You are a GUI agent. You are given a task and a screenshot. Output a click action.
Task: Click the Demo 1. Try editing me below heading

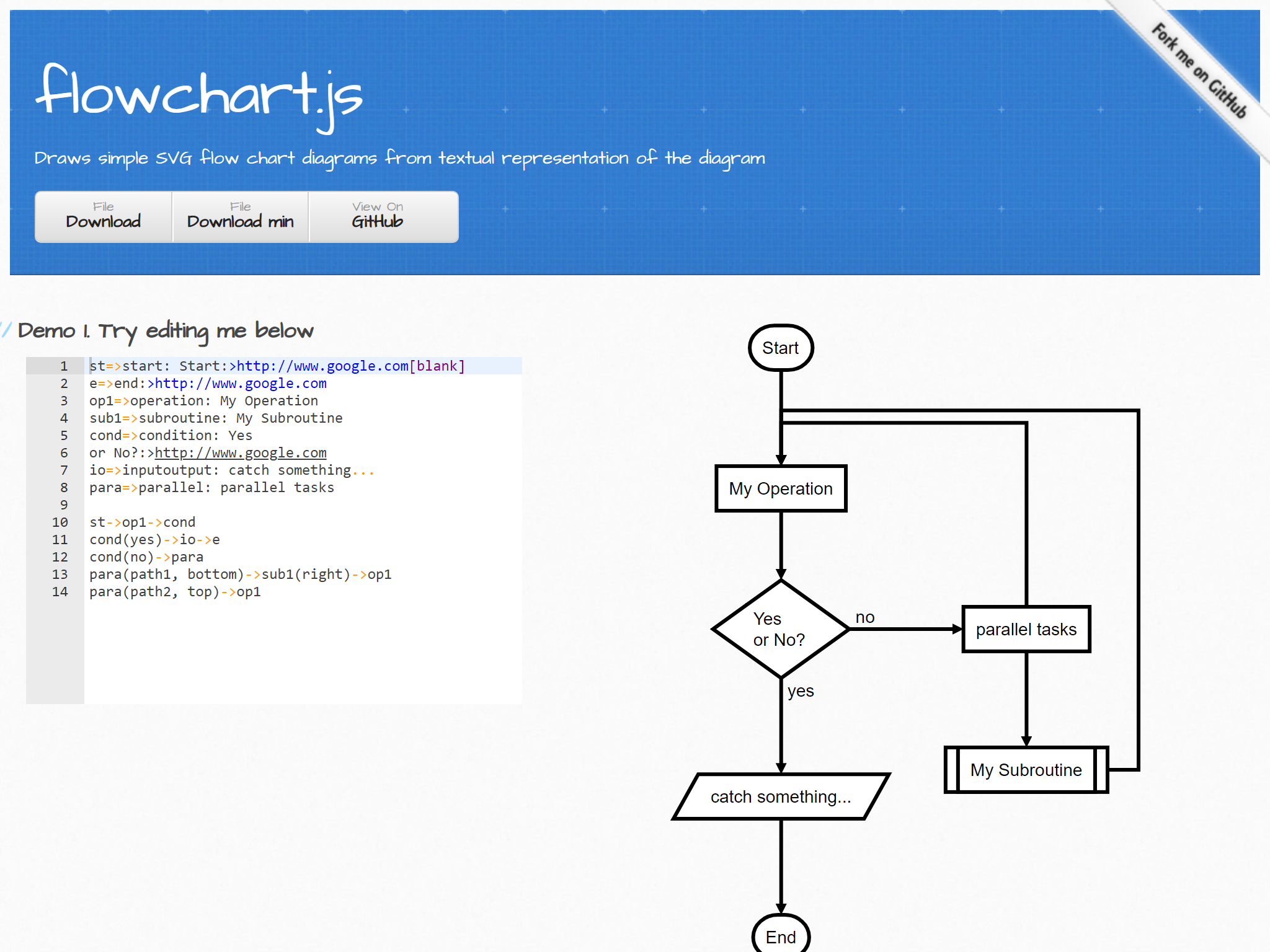[x=165, y=331]
